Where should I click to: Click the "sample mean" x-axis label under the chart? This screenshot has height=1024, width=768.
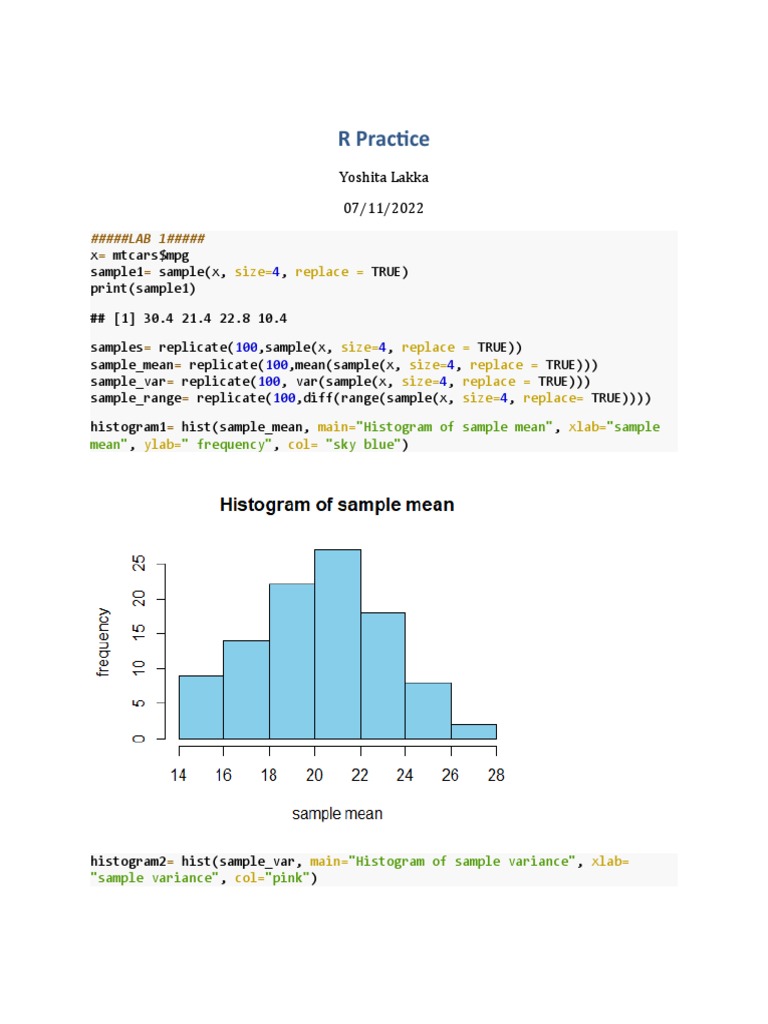tap(337, 814)
